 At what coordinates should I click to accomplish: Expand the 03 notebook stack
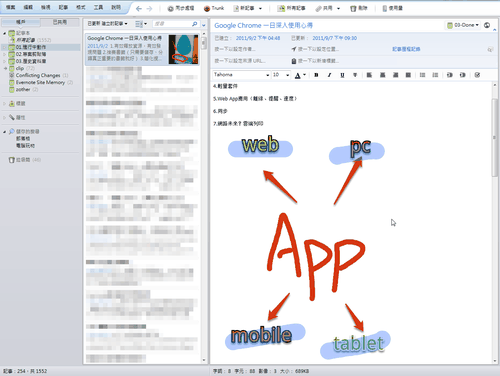point(5,61)
